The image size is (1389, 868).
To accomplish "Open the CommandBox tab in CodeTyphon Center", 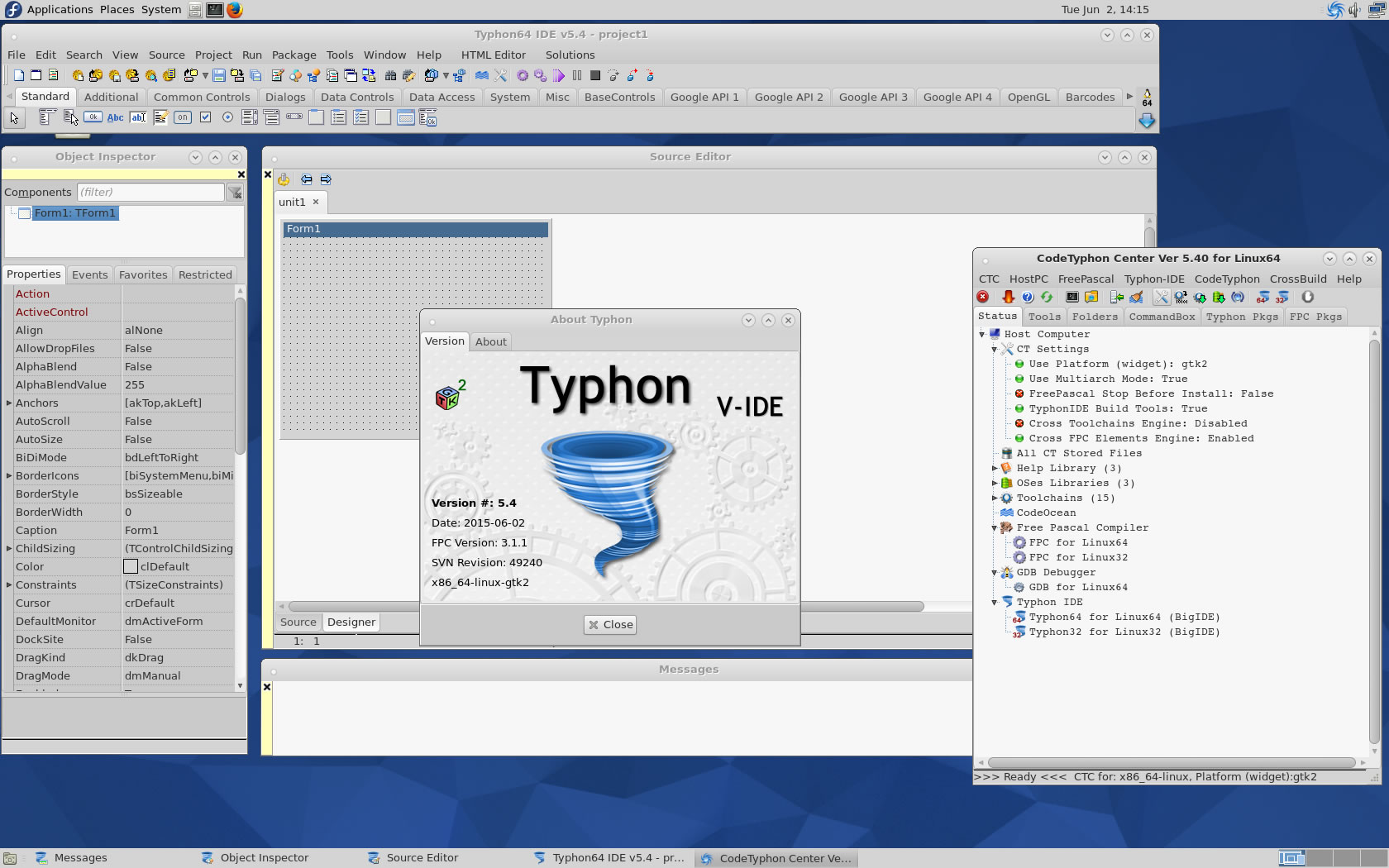I will pyautogui.click(x=1162, y=317).
